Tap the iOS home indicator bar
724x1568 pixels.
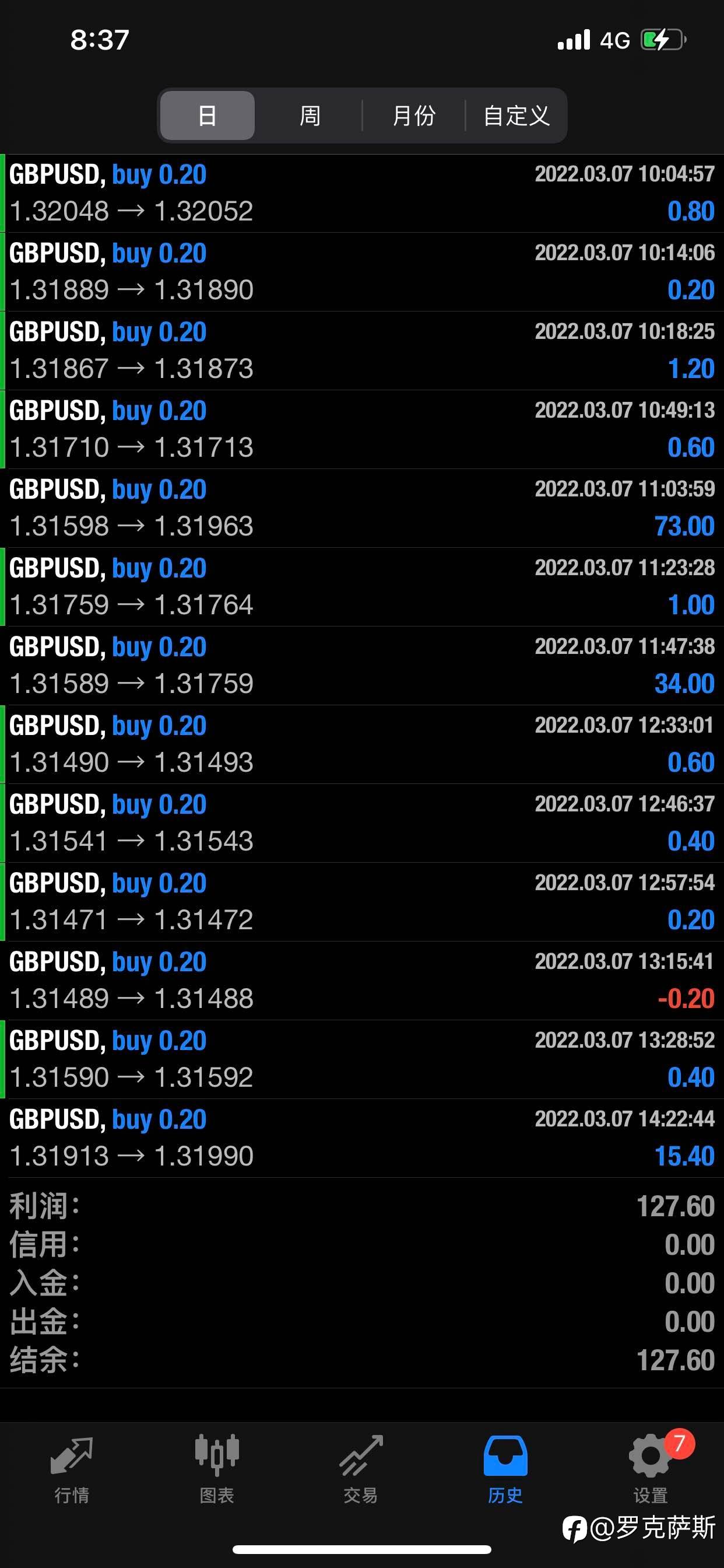362,1549
